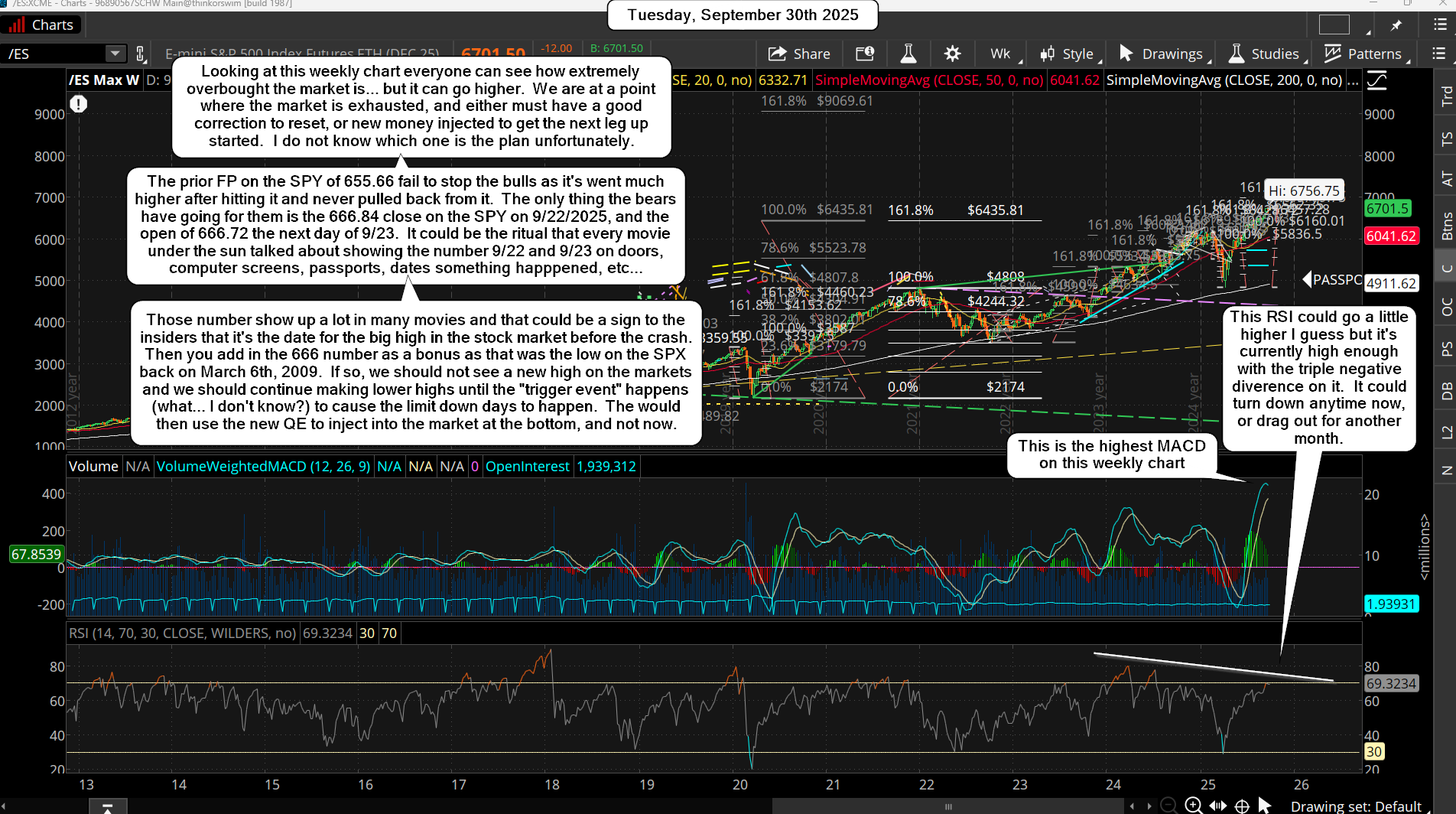The width and height of the screenshot is (1456, 814).
Task: Open chart settings gear icon
Action: [x=952, y=54]
